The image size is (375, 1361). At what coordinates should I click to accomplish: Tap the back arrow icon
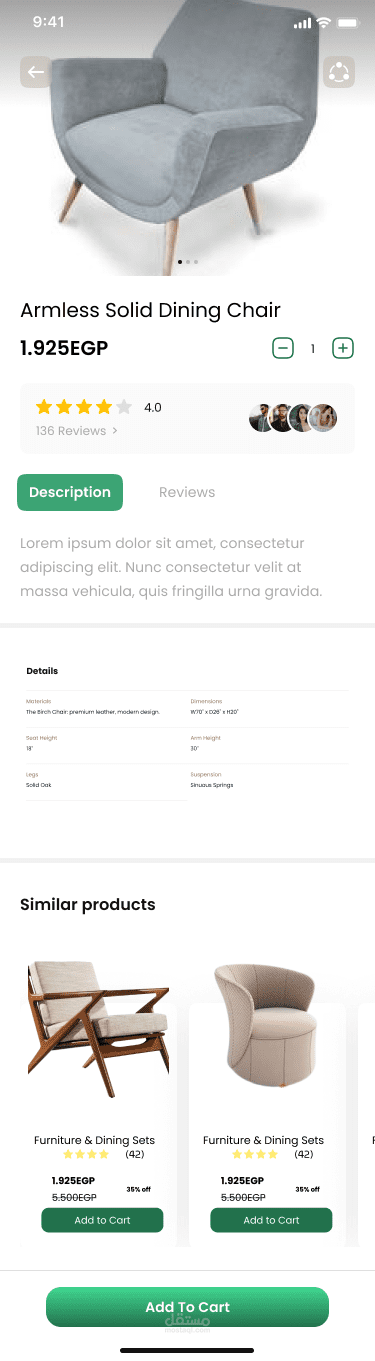point(35,72)
